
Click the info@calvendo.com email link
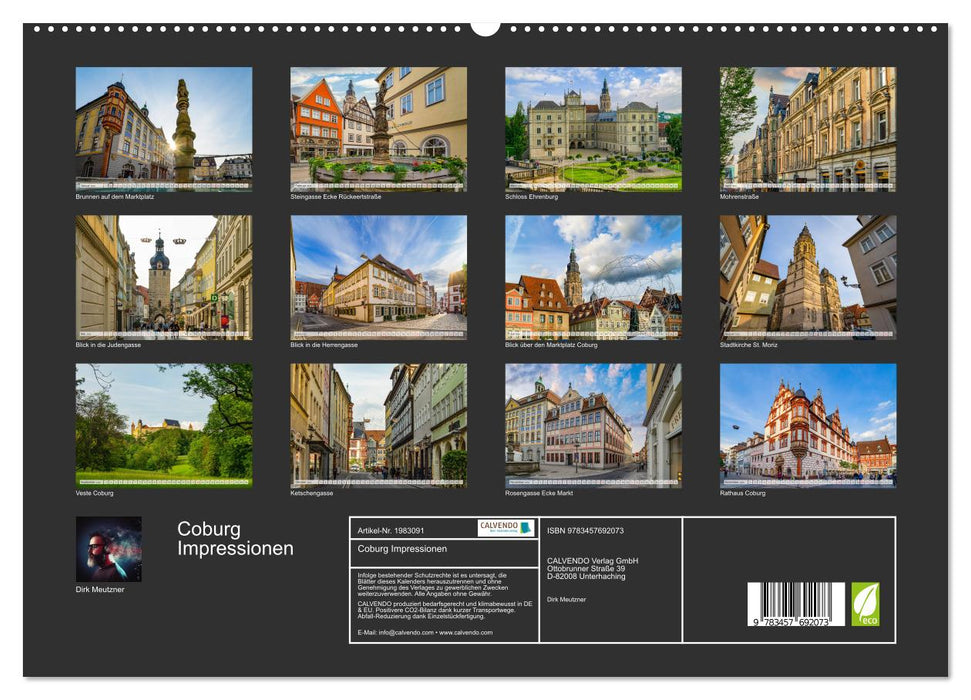point(404,633)
